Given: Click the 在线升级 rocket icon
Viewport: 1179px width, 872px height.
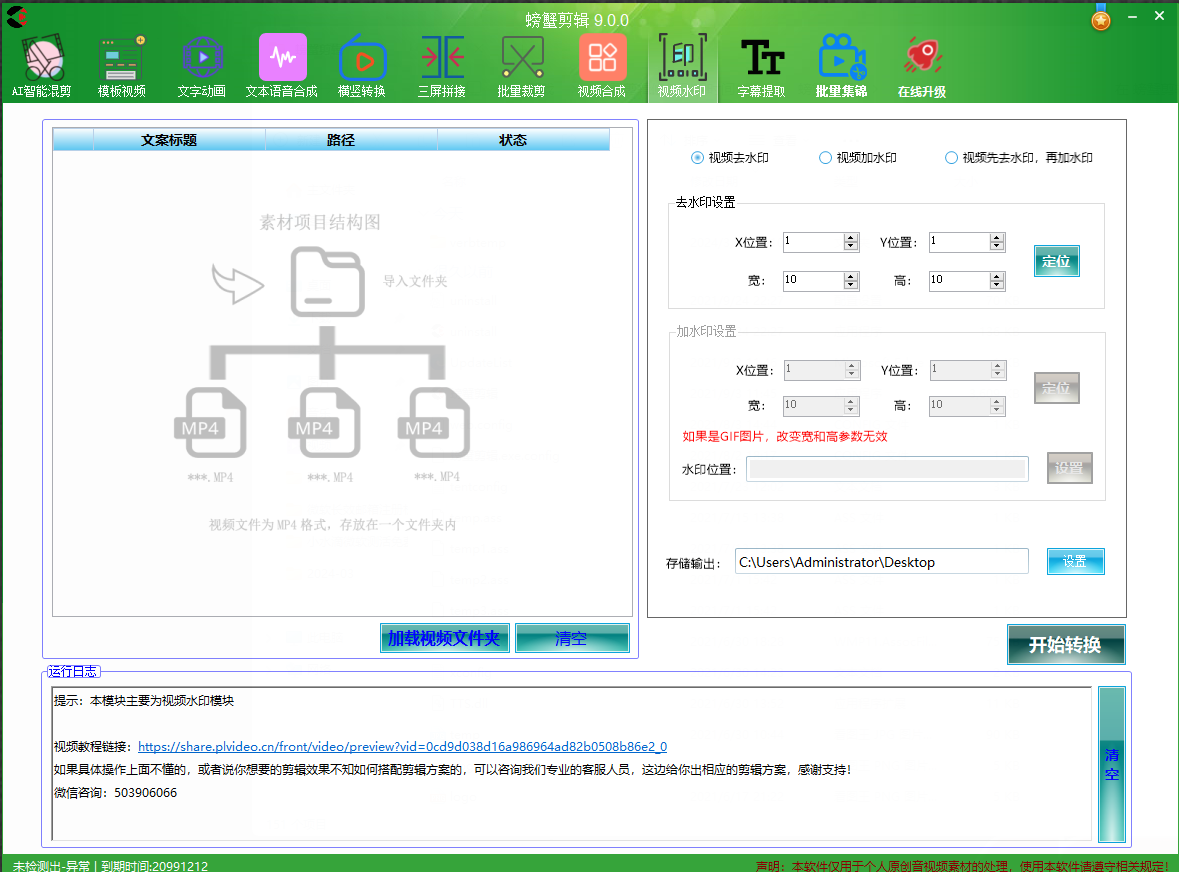Looking at the screenshot, I should pyautogui.click(x=921, y=67).
